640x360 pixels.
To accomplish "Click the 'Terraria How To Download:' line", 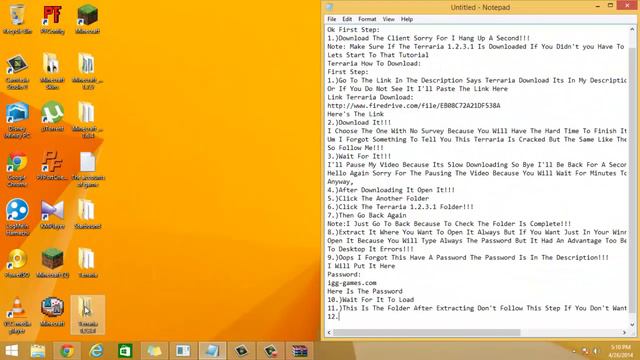I will [x=374, y=63].
